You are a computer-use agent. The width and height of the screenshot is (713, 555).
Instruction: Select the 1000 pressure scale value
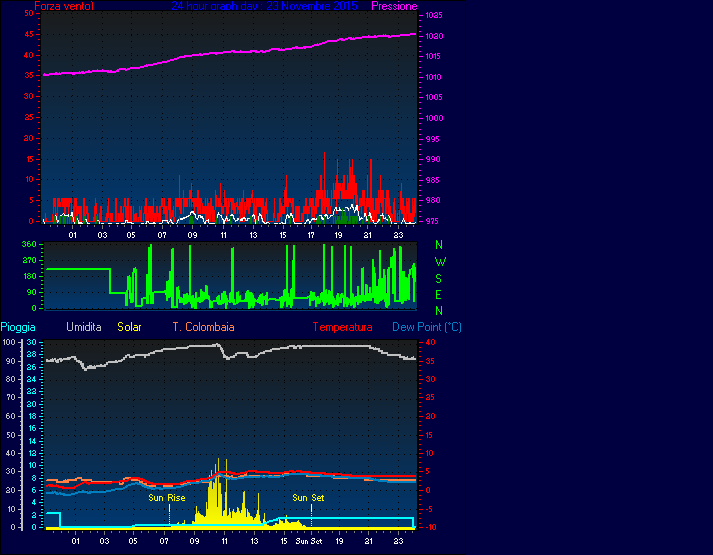coord(434,118)
